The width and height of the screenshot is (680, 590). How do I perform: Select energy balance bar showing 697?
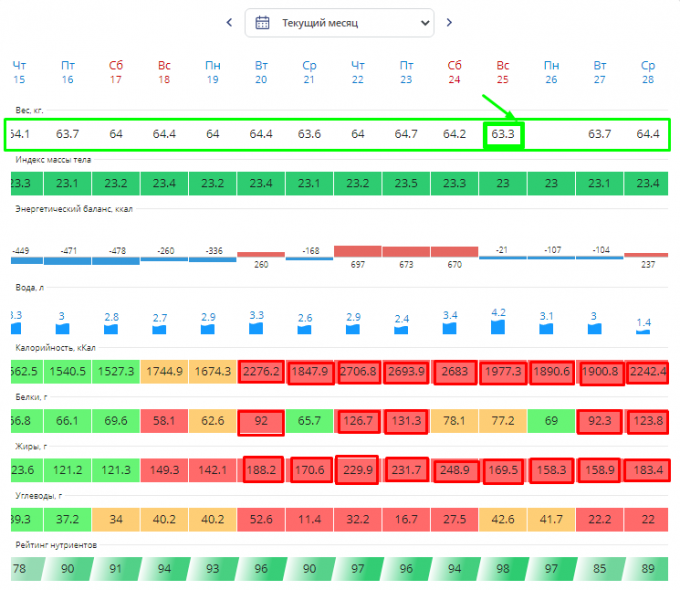pos(357,251)
